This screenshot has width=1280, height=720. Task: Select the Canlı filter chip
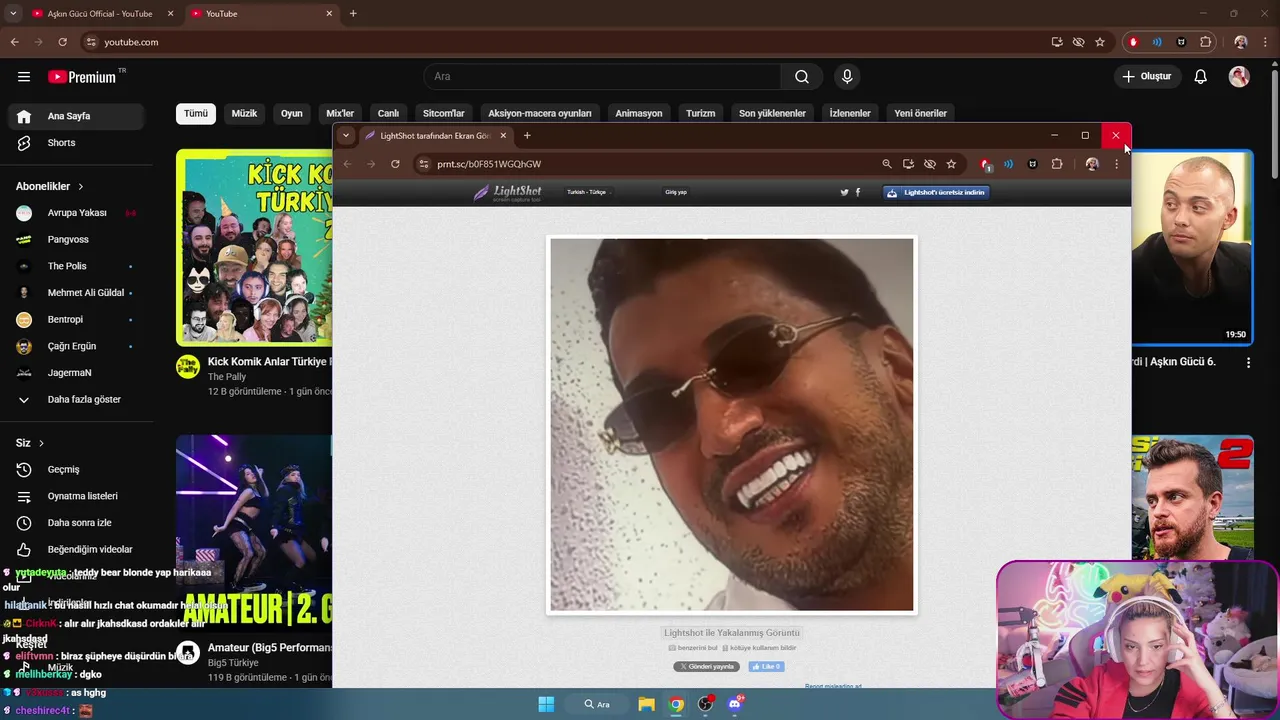(388, 113)
